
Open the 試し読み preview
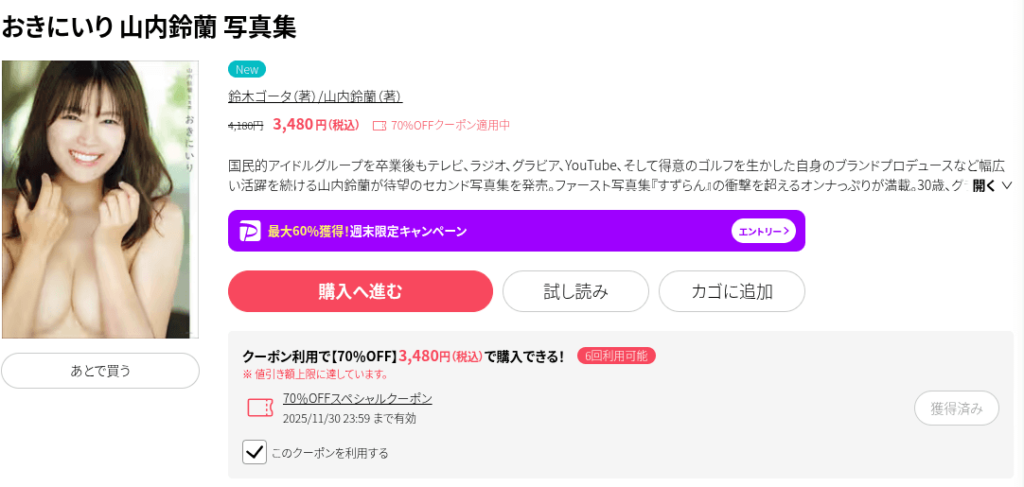(x=575, y=291)
